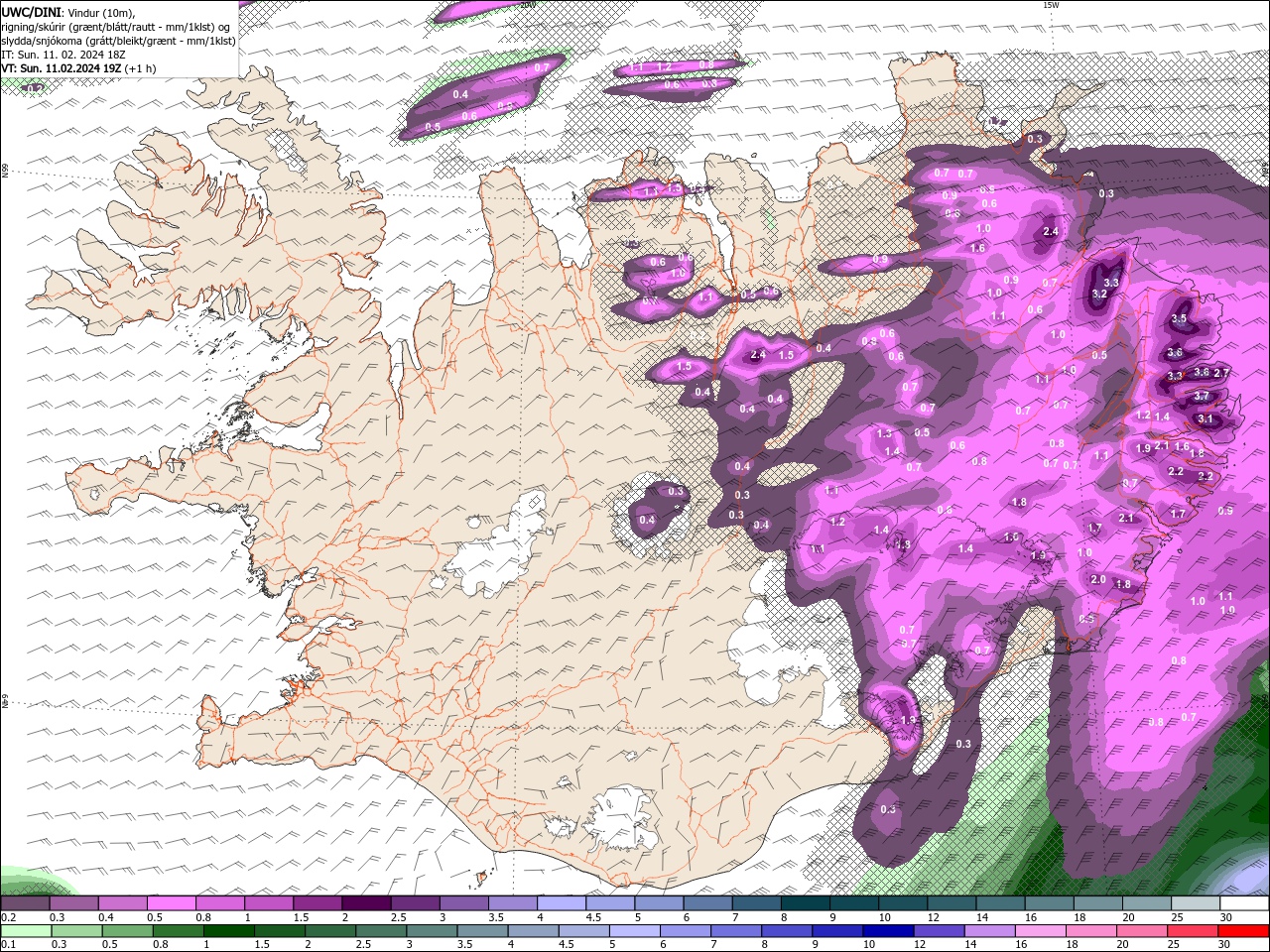The image size is (1270, 952).
Task: Click the '25' label on the upper scale
Action: (1178, 917)
